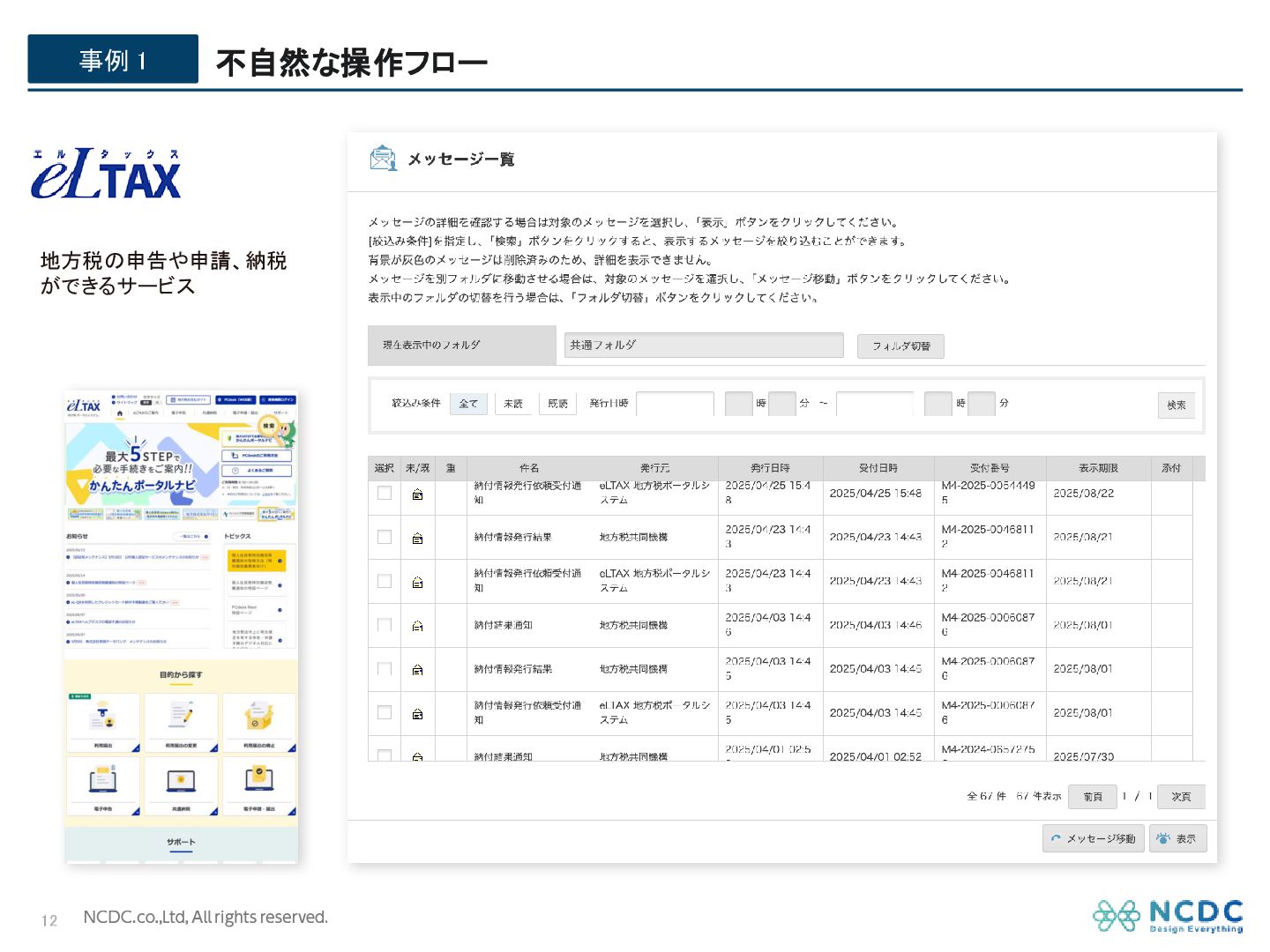
Task: Click the login button in thumbnail header
Action: pyautogui.click(x=279, y=400)
